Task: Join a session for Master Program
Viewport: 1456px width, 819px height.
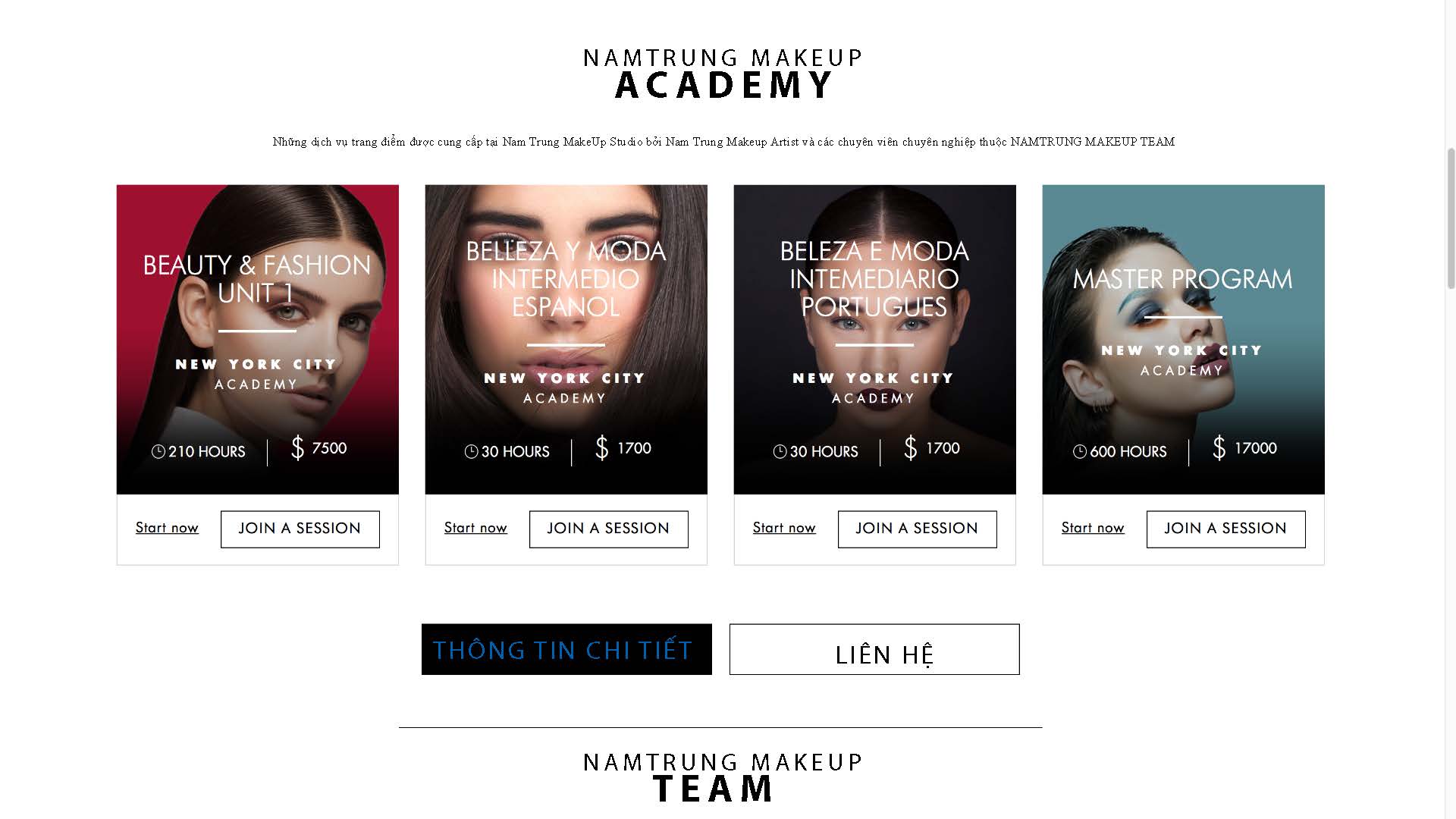Action: tap(1226, 529)
